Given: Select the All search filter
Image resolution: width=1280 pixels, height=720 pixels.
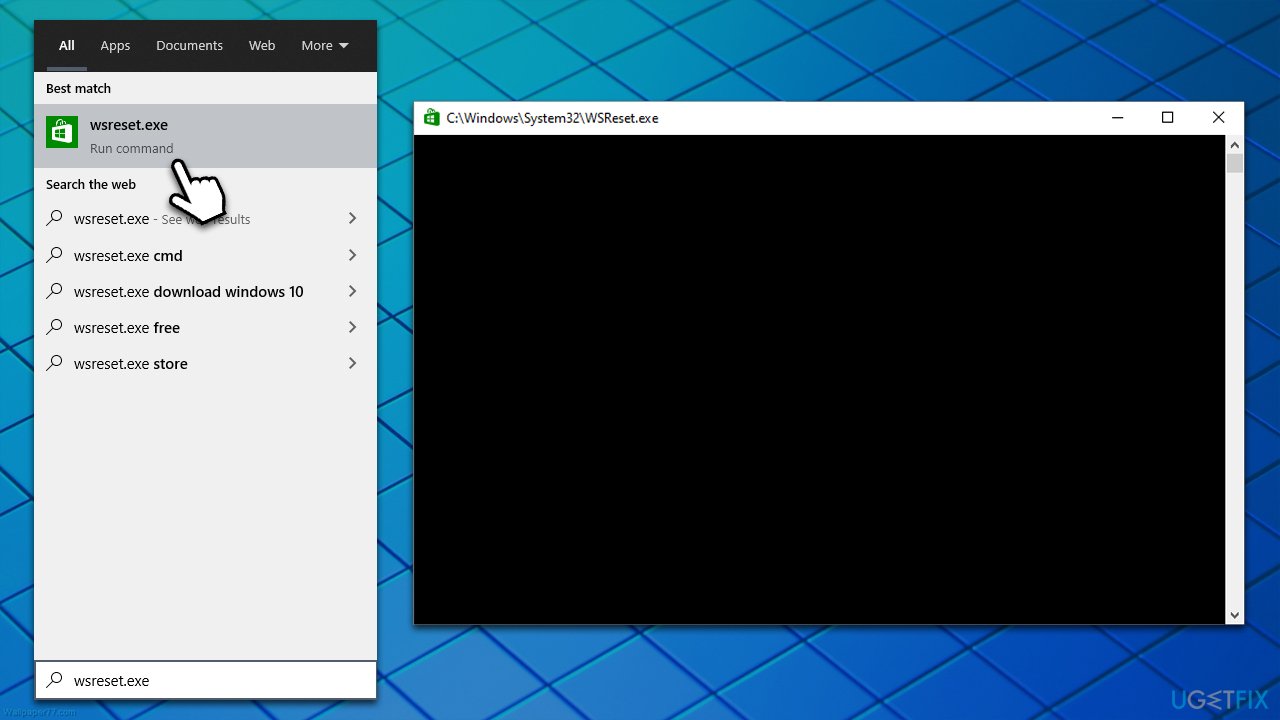Looking at the screenshot, I should tap(66, 45).
